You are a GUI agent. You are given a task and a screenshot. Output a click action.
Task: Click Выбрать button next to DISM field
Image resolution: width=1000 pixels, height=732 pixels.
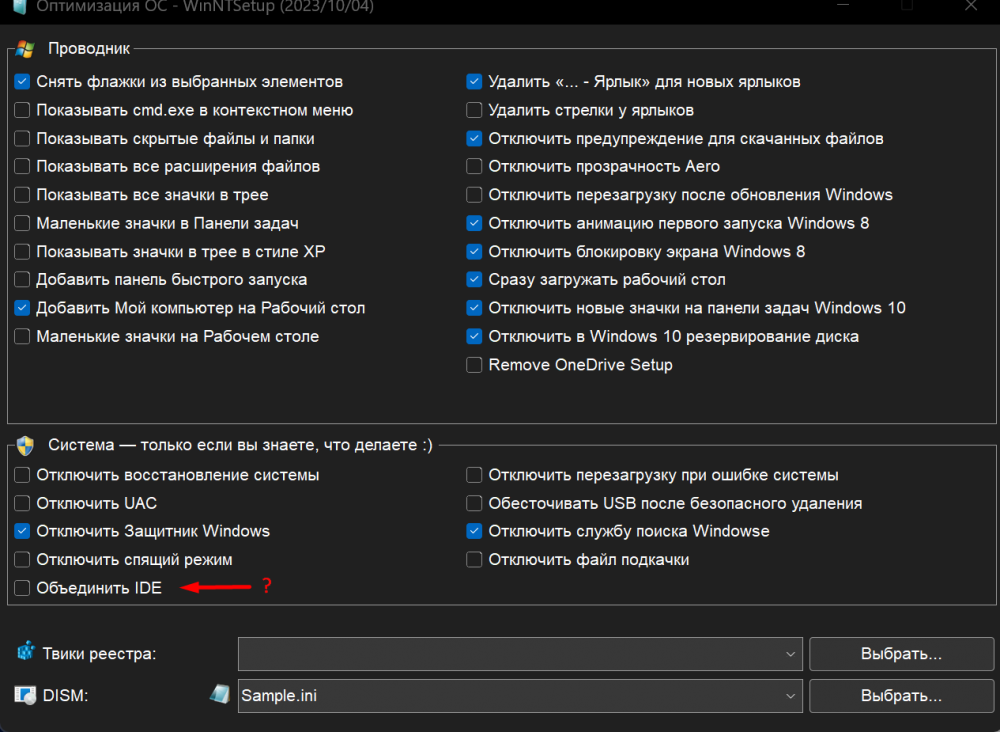900,694
